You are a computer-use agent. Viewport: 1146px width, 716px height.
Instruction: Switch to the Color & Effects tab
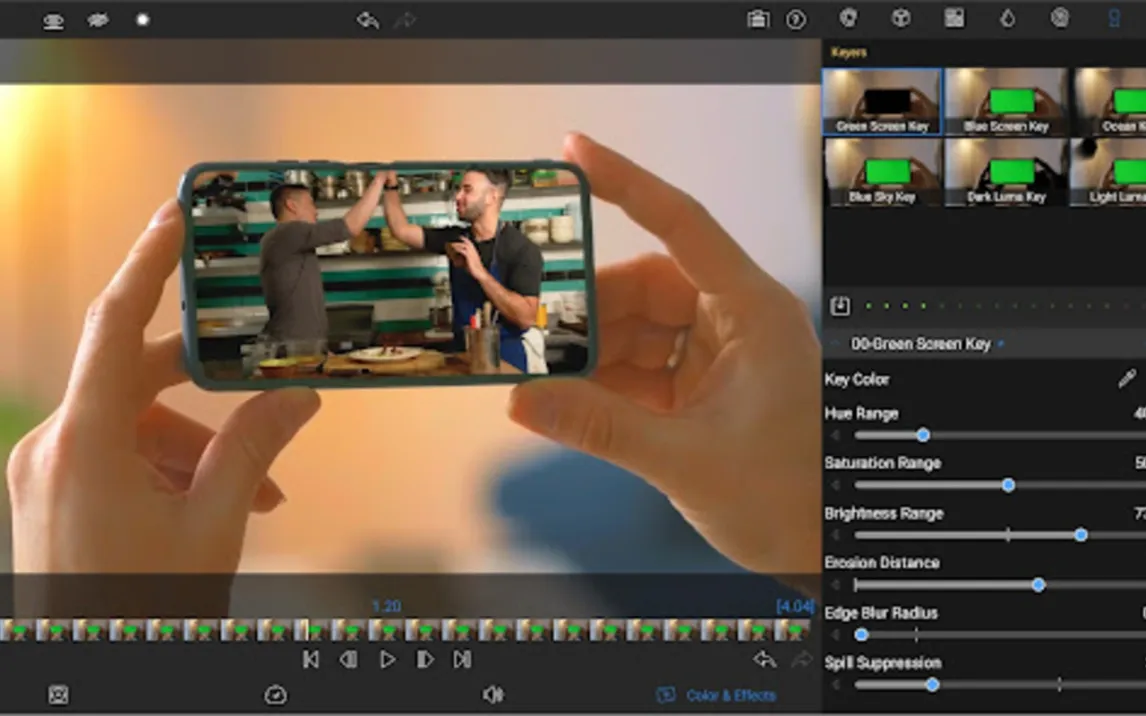point(717,695)
